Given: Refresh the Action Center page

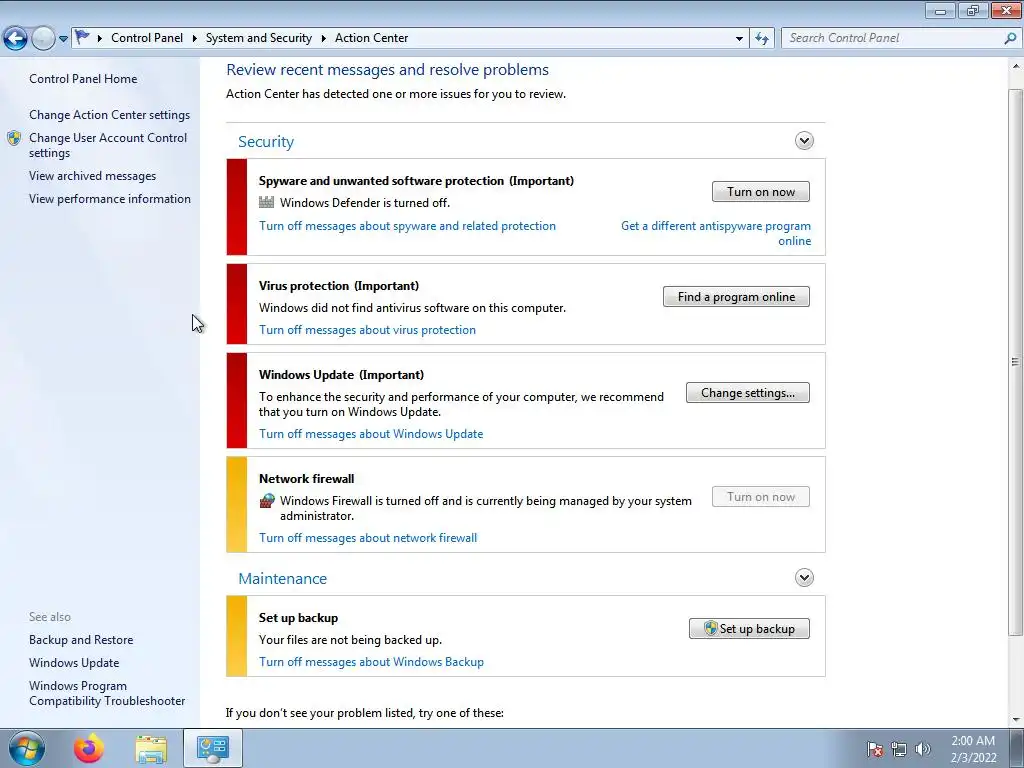Looking at the screenshot, I should point(762,39).
